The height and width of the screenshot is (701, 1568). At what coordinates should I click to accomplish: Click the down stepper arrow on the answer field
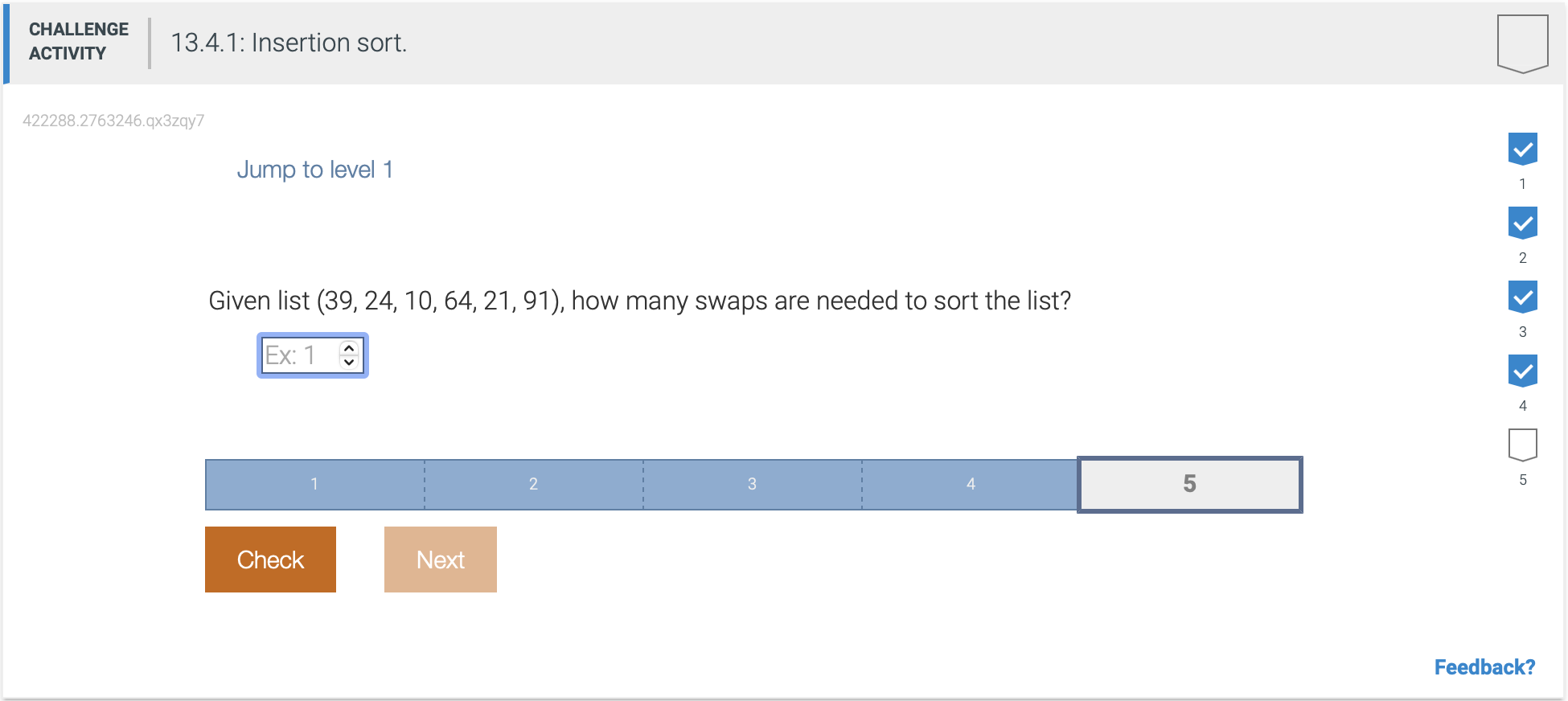tap(348, 362)
